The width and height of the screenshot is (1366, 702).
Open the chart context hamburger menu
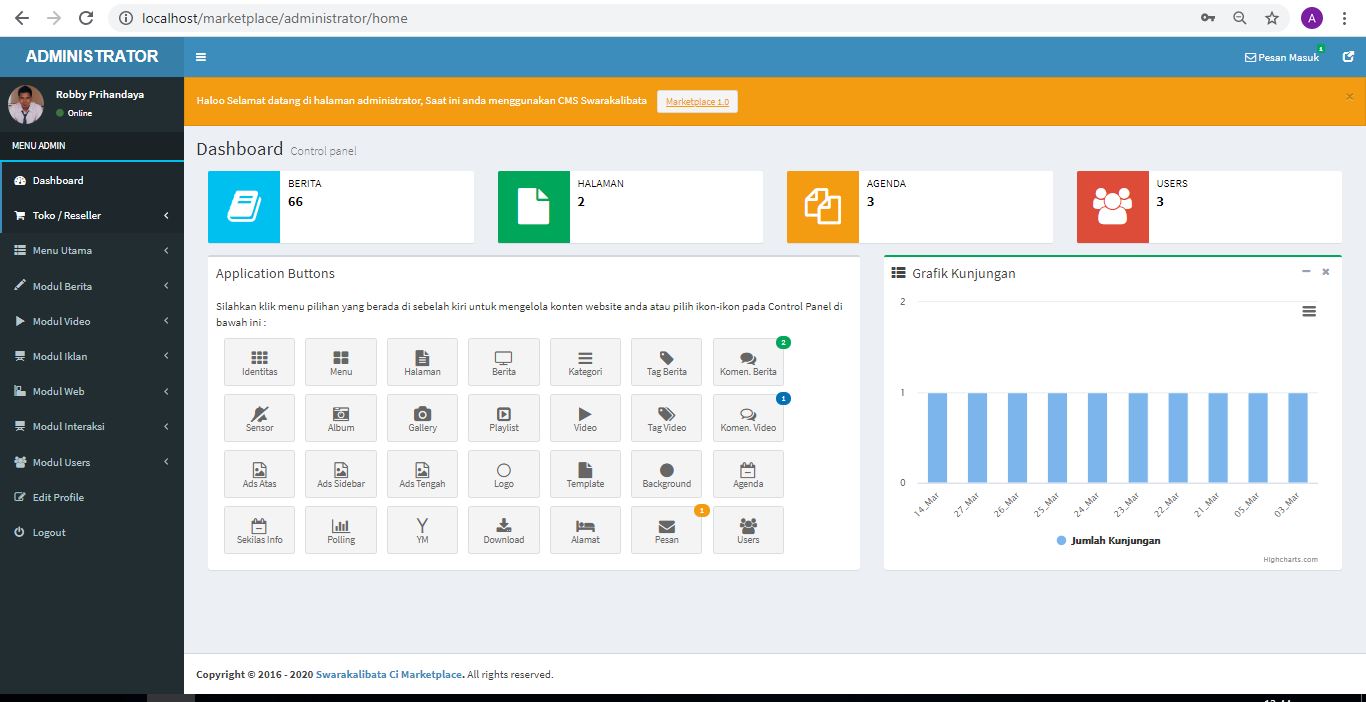coord(1309,312)
